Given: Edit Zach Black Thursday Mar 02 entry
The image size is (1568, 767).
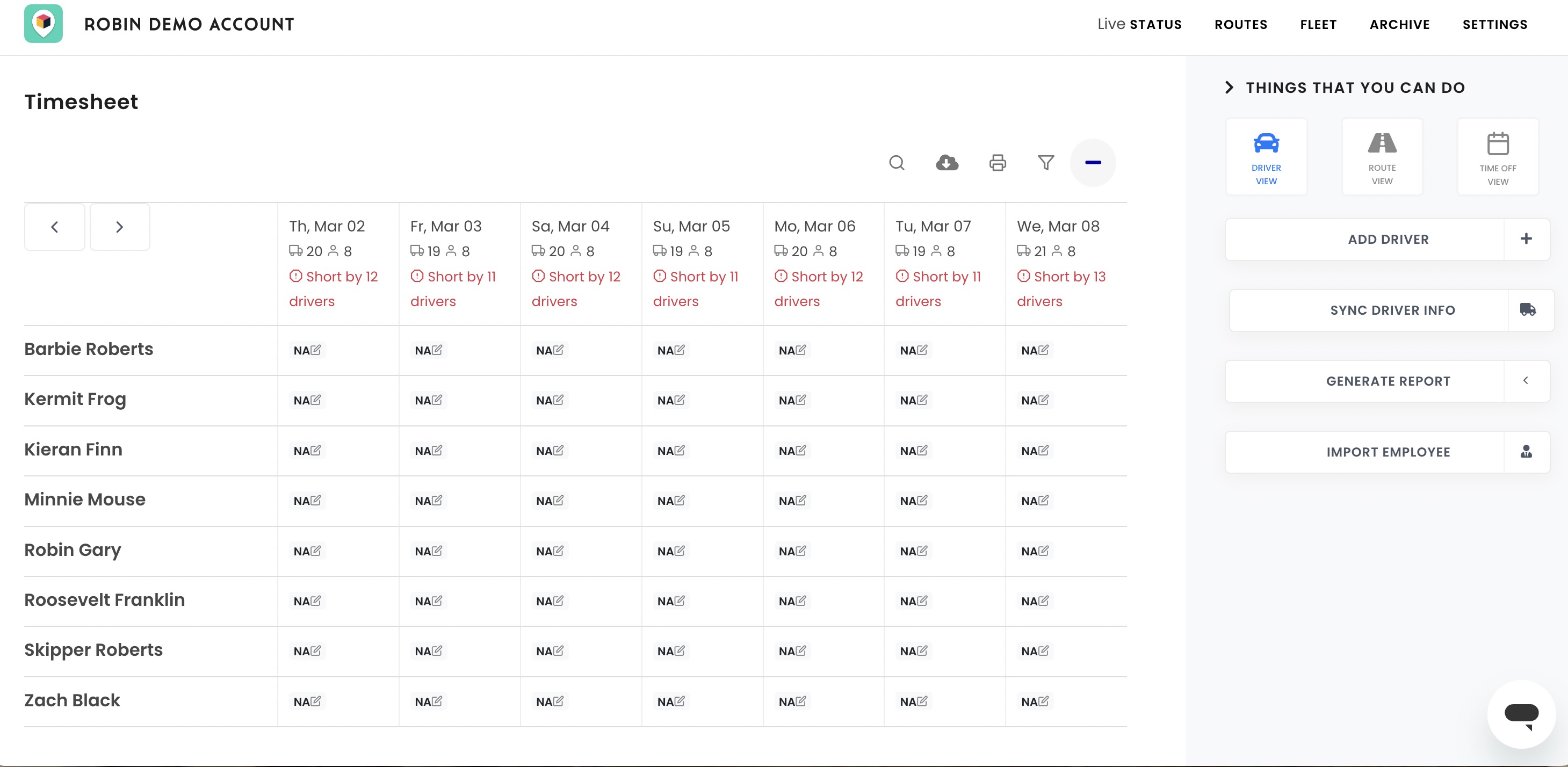Looking at the screenshot, I should (315, 701).
